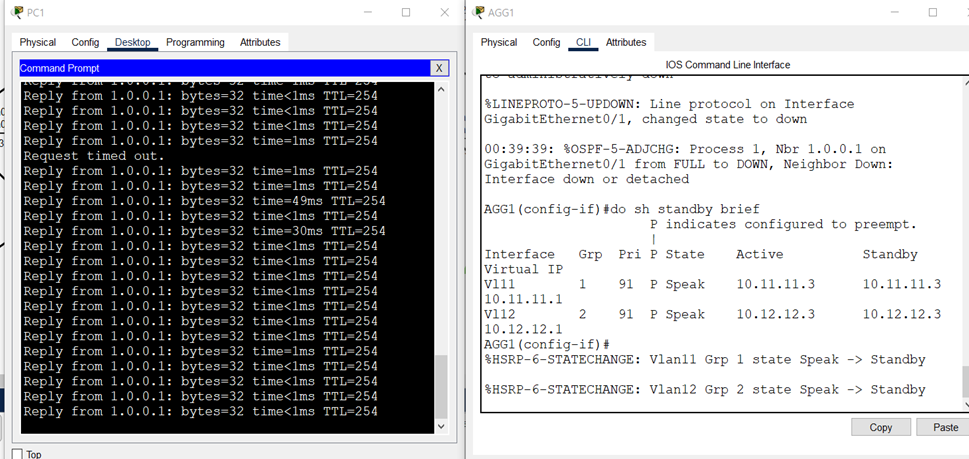969x459 pixels.
Task: Click 'IOS Command Line Interface' heading
Action: (x=727, y=65)
